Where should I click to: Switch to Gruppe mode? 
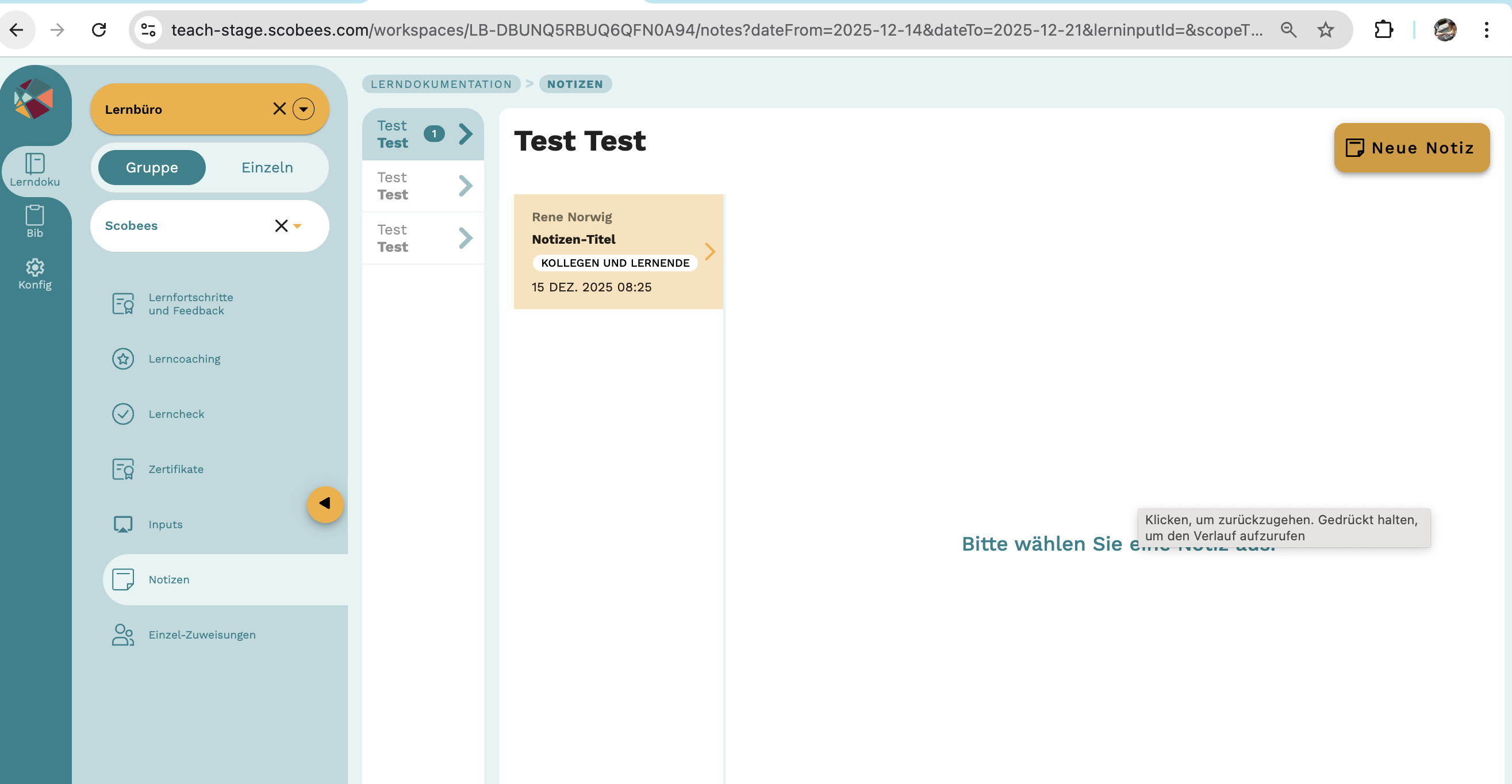point(151,167)
